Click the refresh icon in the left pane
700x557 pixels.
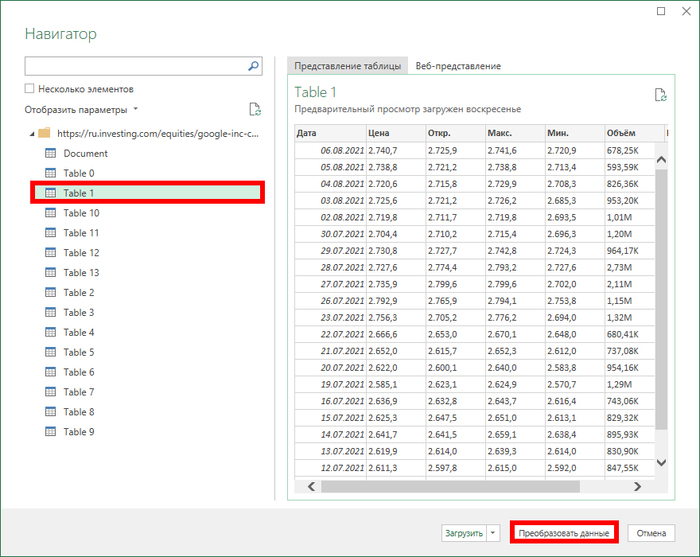coord(255,110)
